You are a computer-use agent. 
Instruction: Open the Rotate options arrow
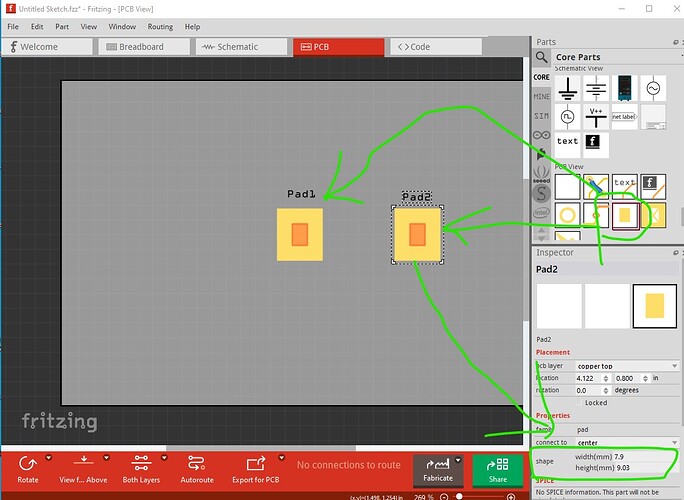pyautogui.click(x=48, y=458)
